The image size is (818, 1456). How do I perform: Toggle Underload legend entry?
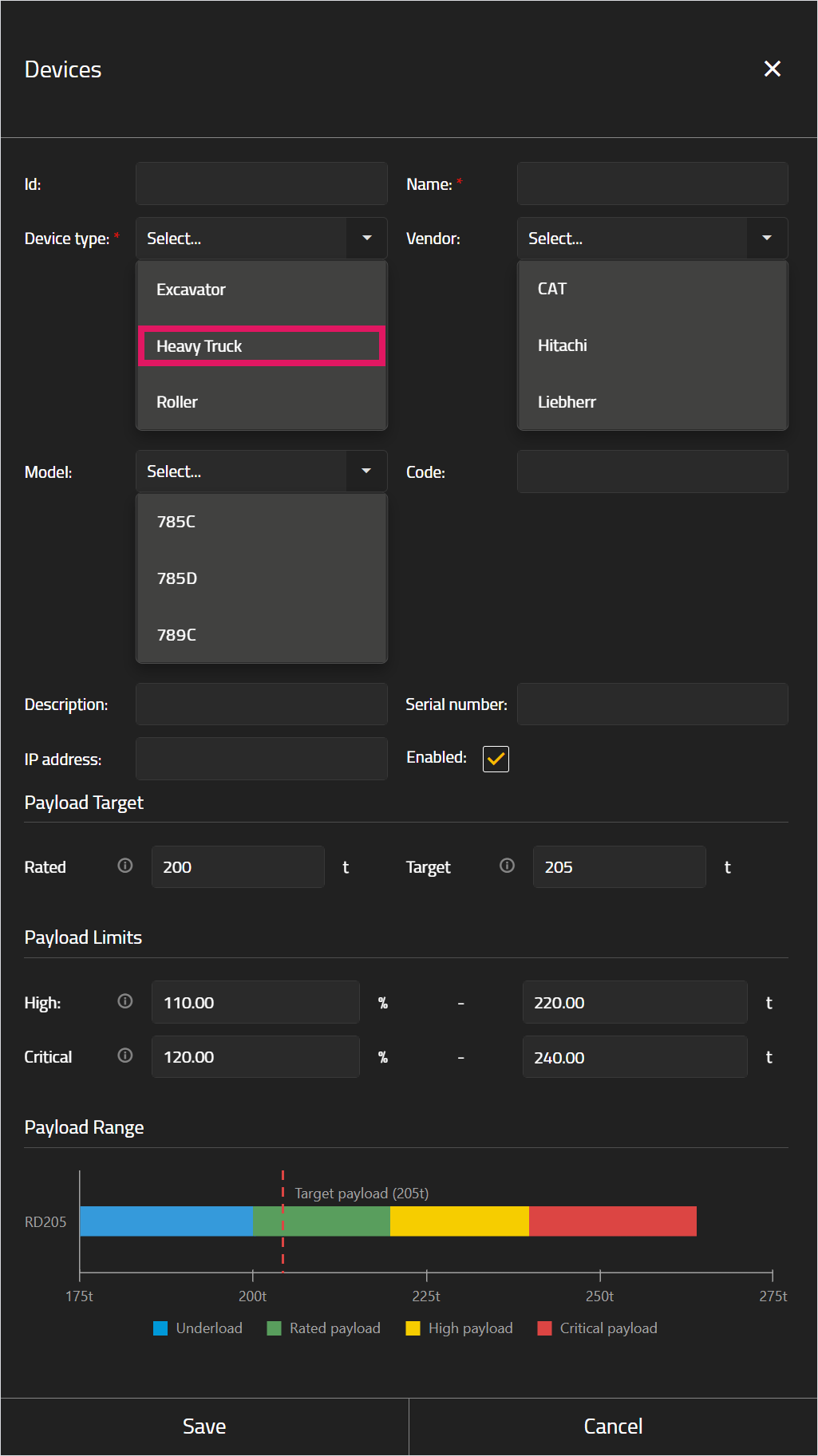pyautogui.click(x=198, y=1328)
